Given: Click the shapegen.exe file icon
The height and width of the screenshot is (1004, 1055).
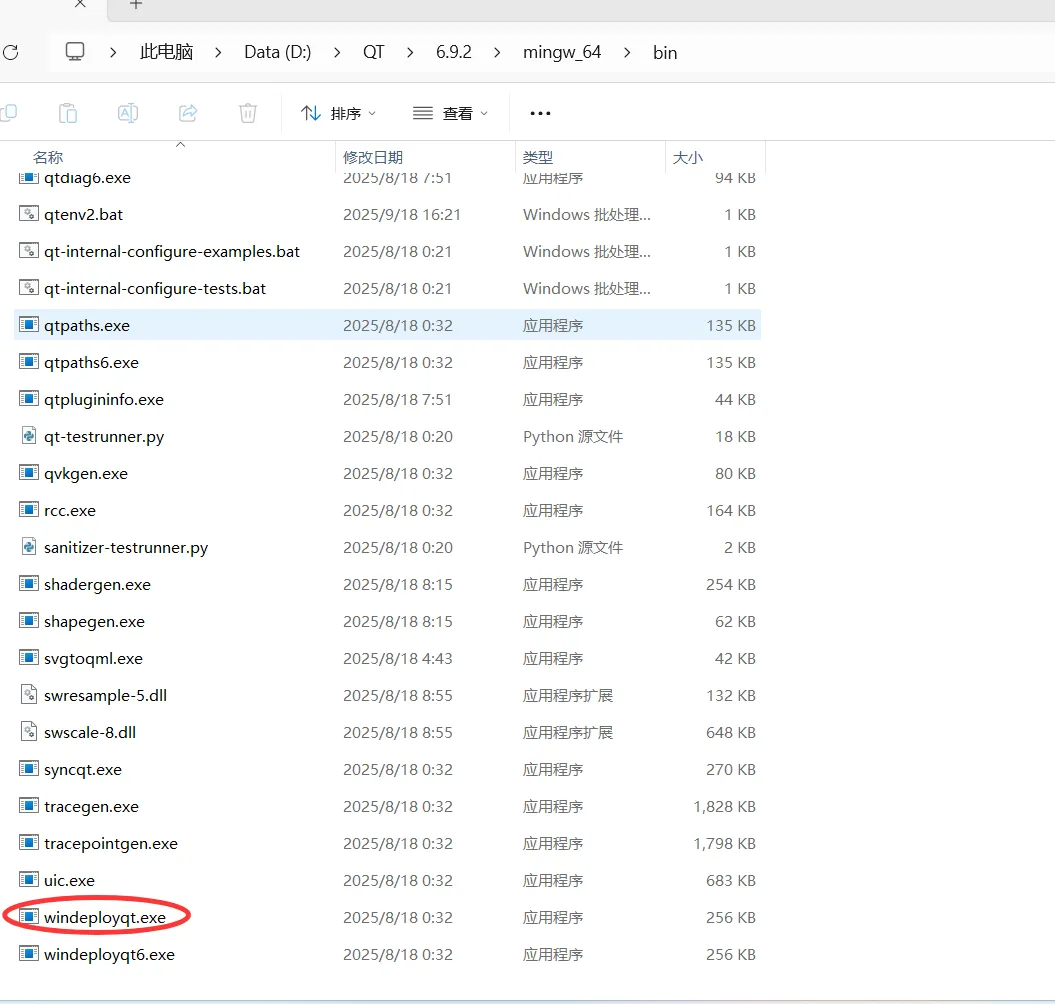Looking at the screenshot, I should coord(28,621).
